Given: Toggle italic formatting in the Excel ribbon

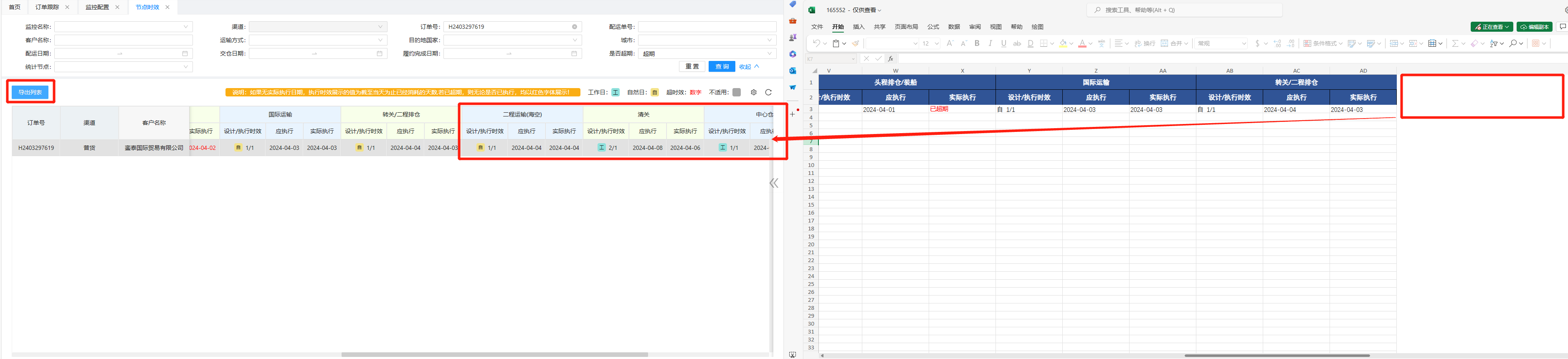Looking at the screenshot, I should point(990,43).
